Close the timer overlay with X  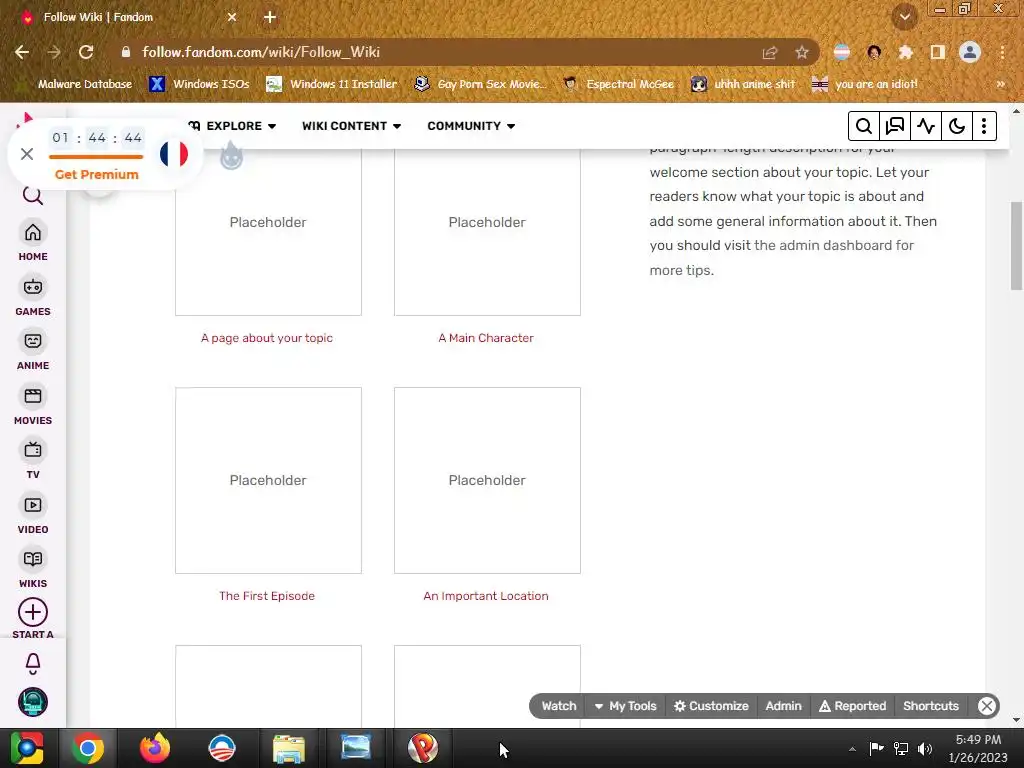27,154
